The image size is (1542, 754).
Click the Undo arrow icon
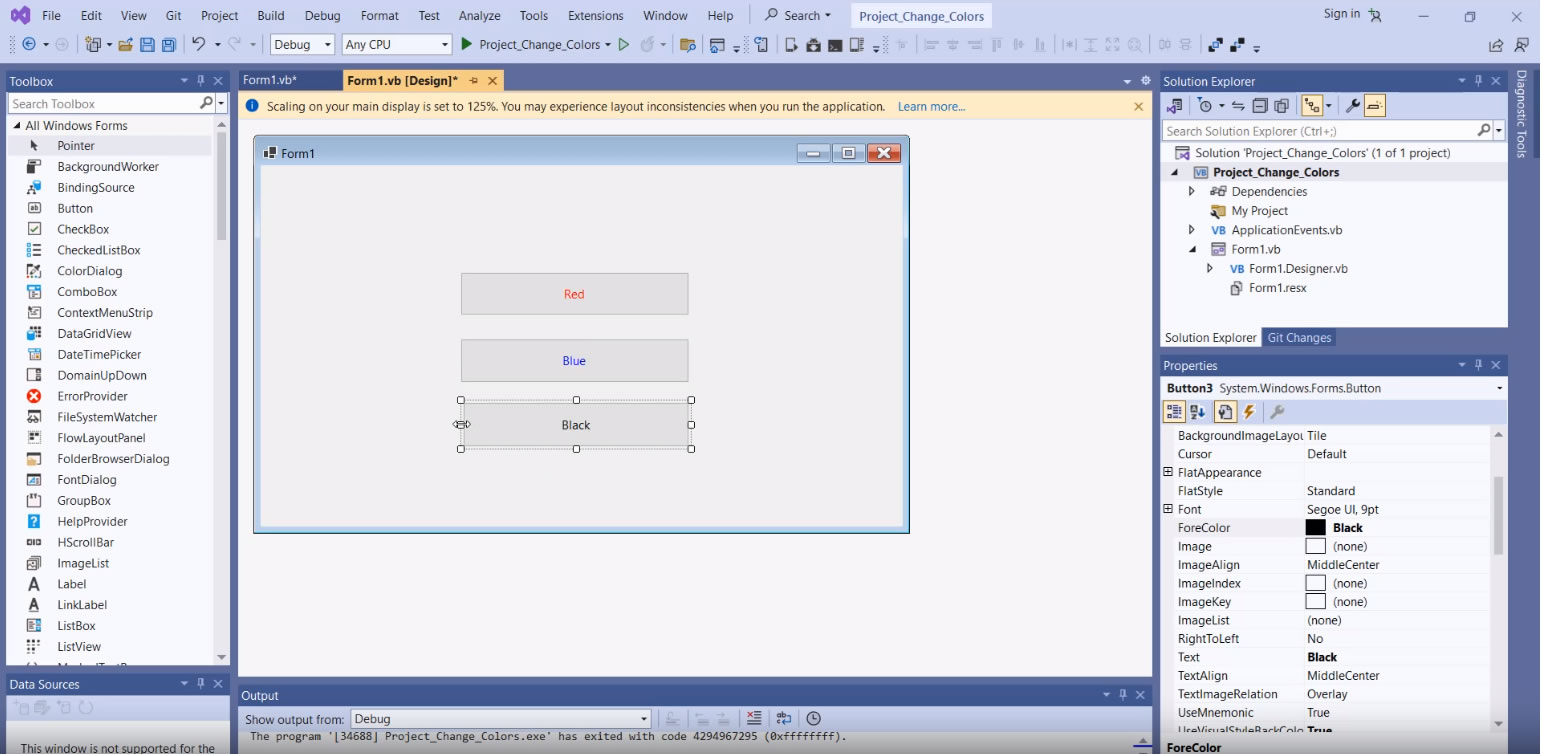click(x=199, y=45)
